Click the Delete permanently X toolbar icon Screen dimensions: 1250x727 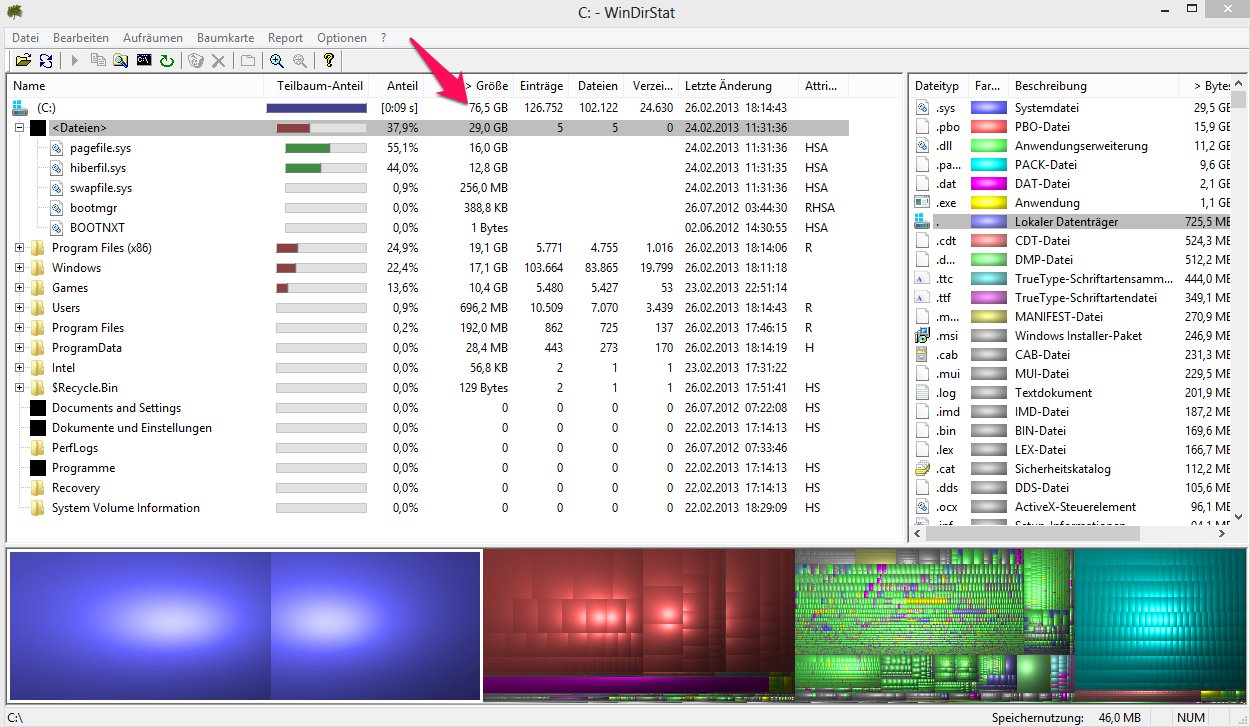click(x=219, y=61)
